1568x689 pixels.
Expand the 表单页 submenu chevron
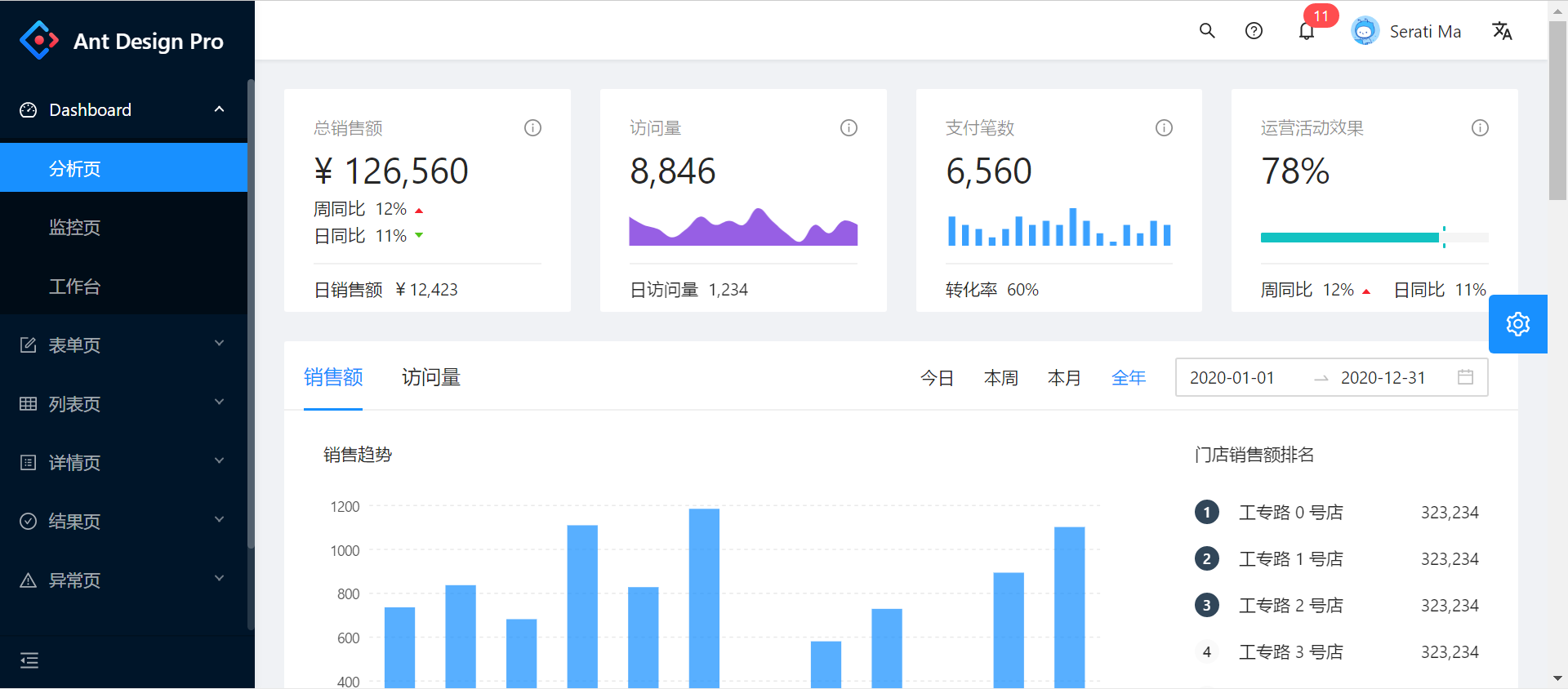click(219, 344)
